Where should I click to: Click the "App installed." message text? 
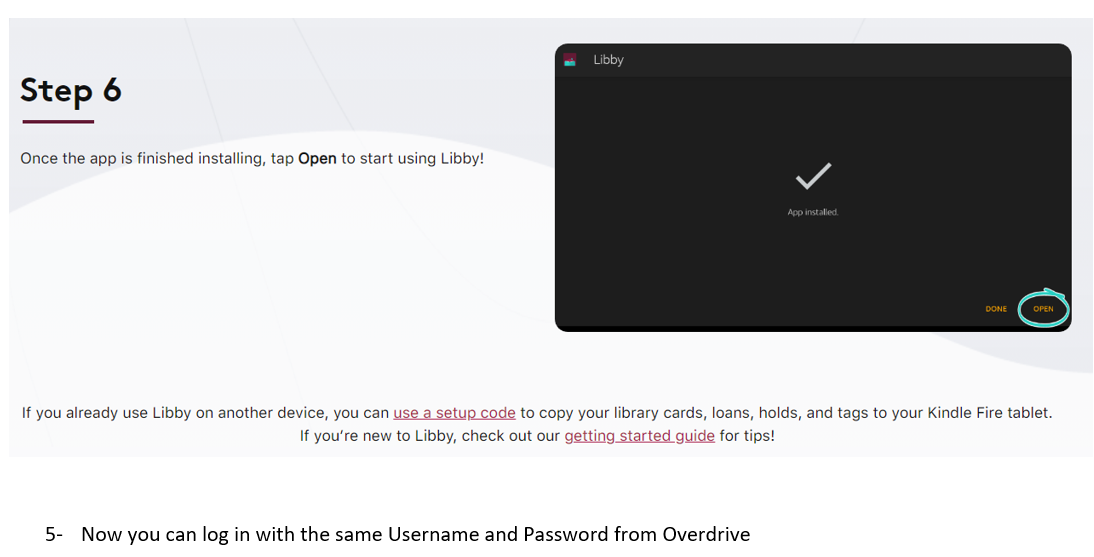(x=812, y=213)
